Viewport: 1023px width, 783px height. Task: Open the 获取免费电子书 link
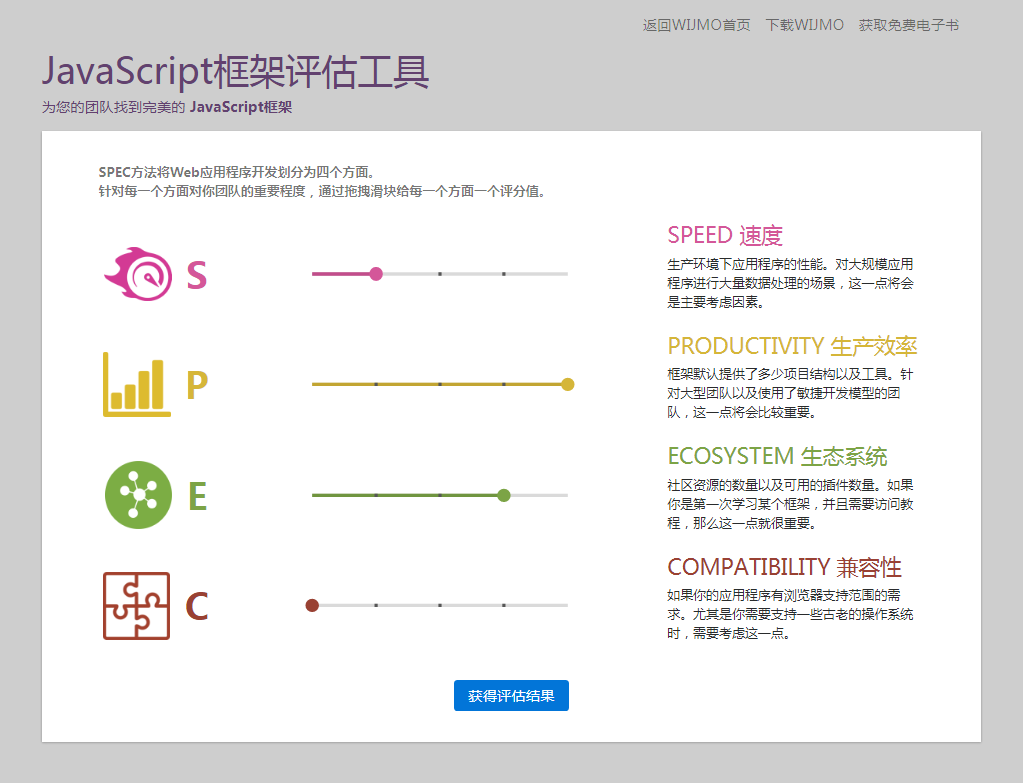coord(909,25)
